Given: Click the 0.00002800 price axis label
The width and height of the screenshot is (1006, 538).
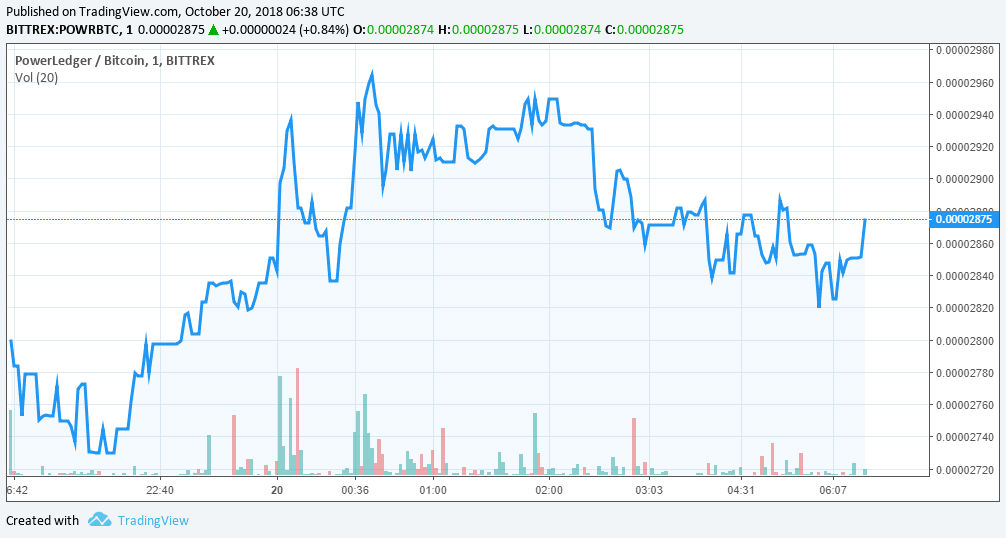Looking at the screenshot, I should point(964,340).
